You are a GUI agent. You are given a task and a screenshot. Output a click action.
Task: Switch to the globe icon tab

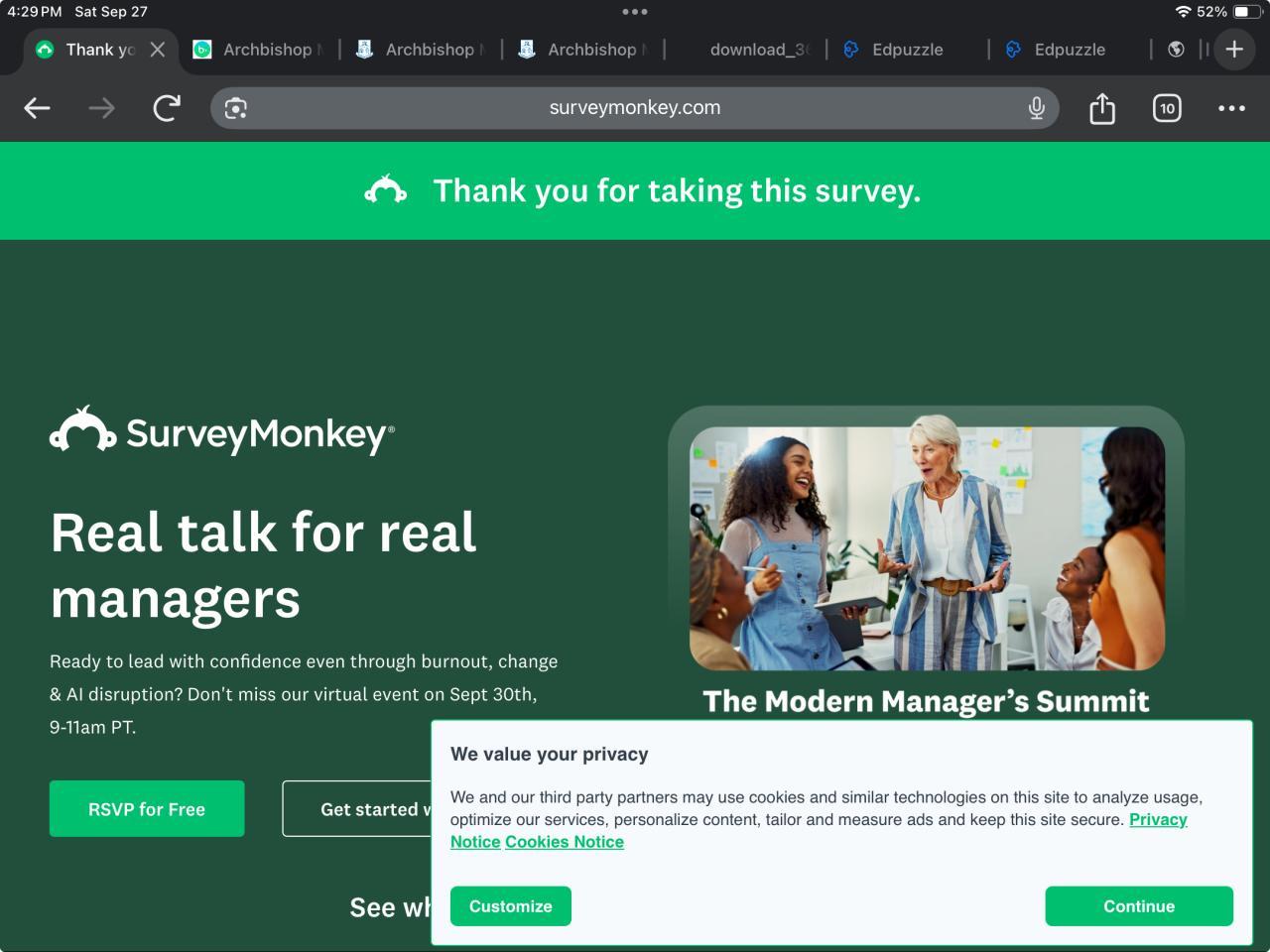point(1176,50)
